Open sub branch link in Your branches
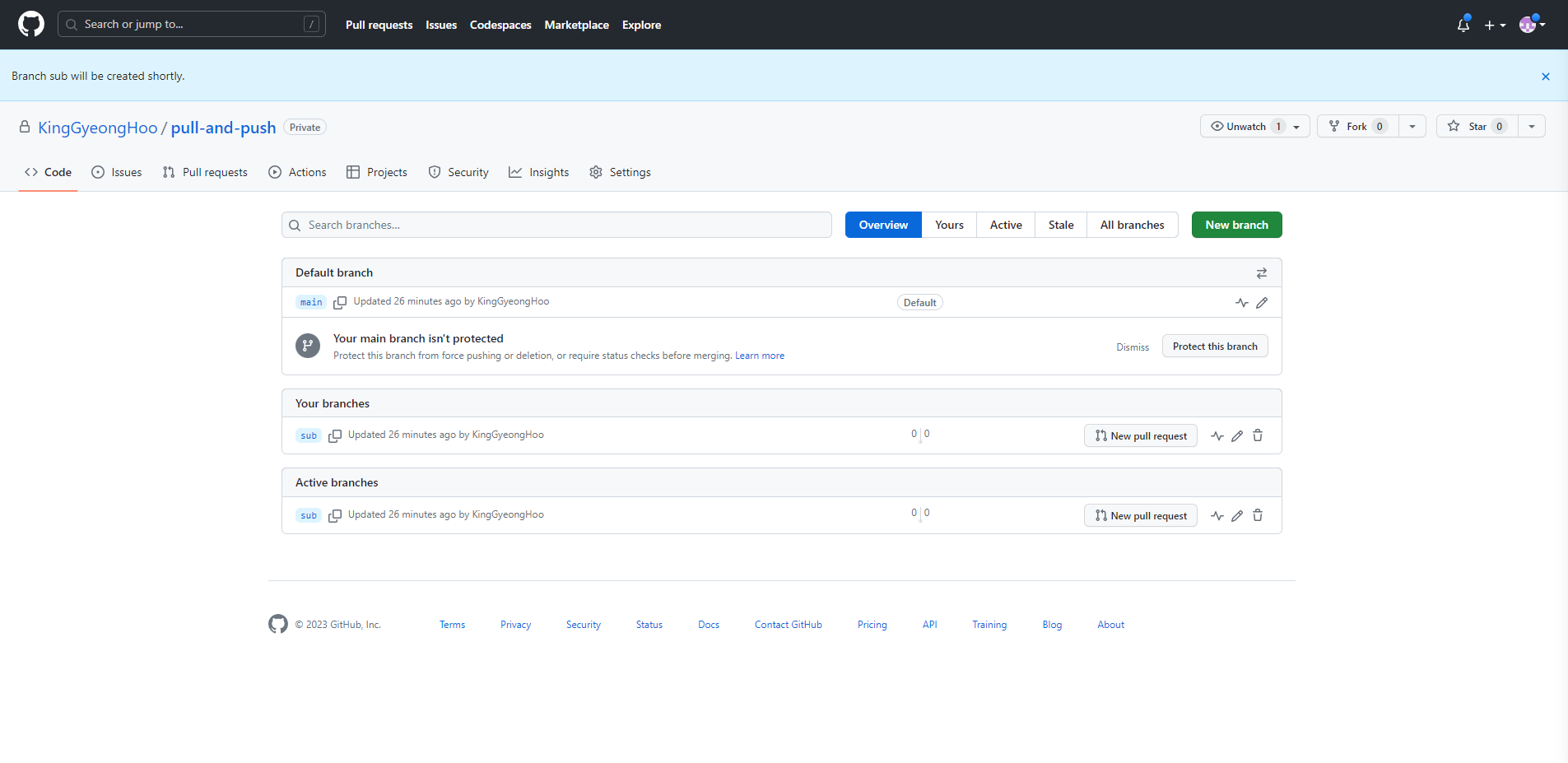Screen dimensions: 1568x763 pos(309,435)
